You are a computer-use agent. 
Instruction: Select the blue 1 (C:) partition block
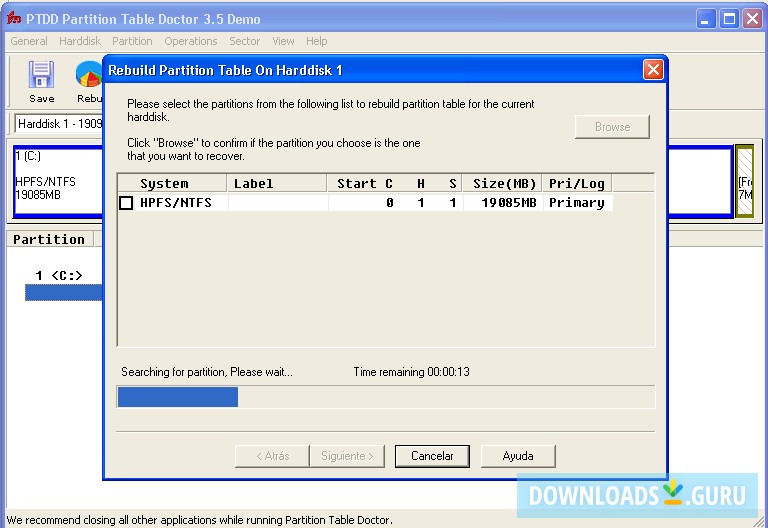pyautogui.click(x=58, y=181)
